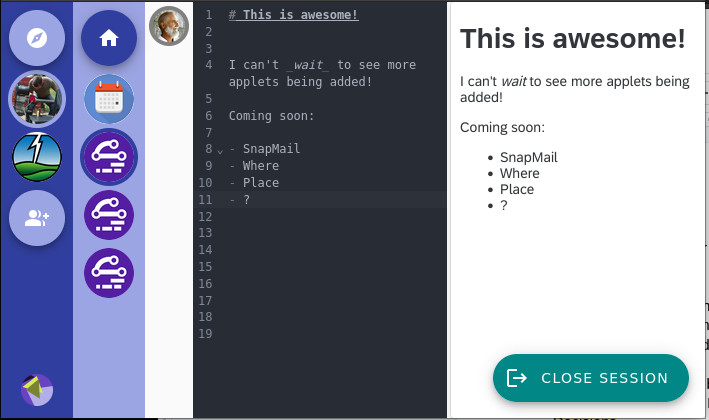Place cursor on "Coming soon:" editor line
709x420 pixels.
coord(272,116)
